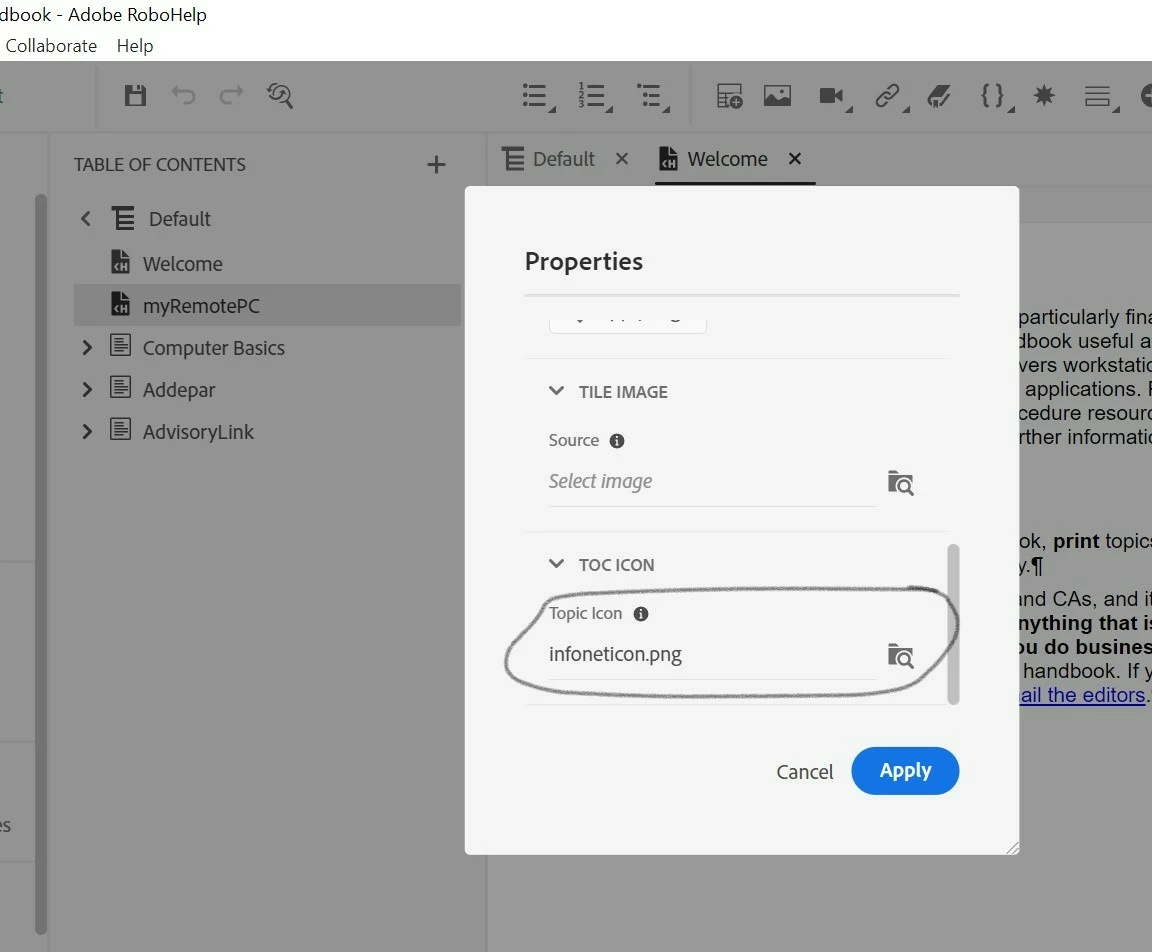Screen dimensions: 1152x952
Task: Click the Addepar book label
Action: 179,389
